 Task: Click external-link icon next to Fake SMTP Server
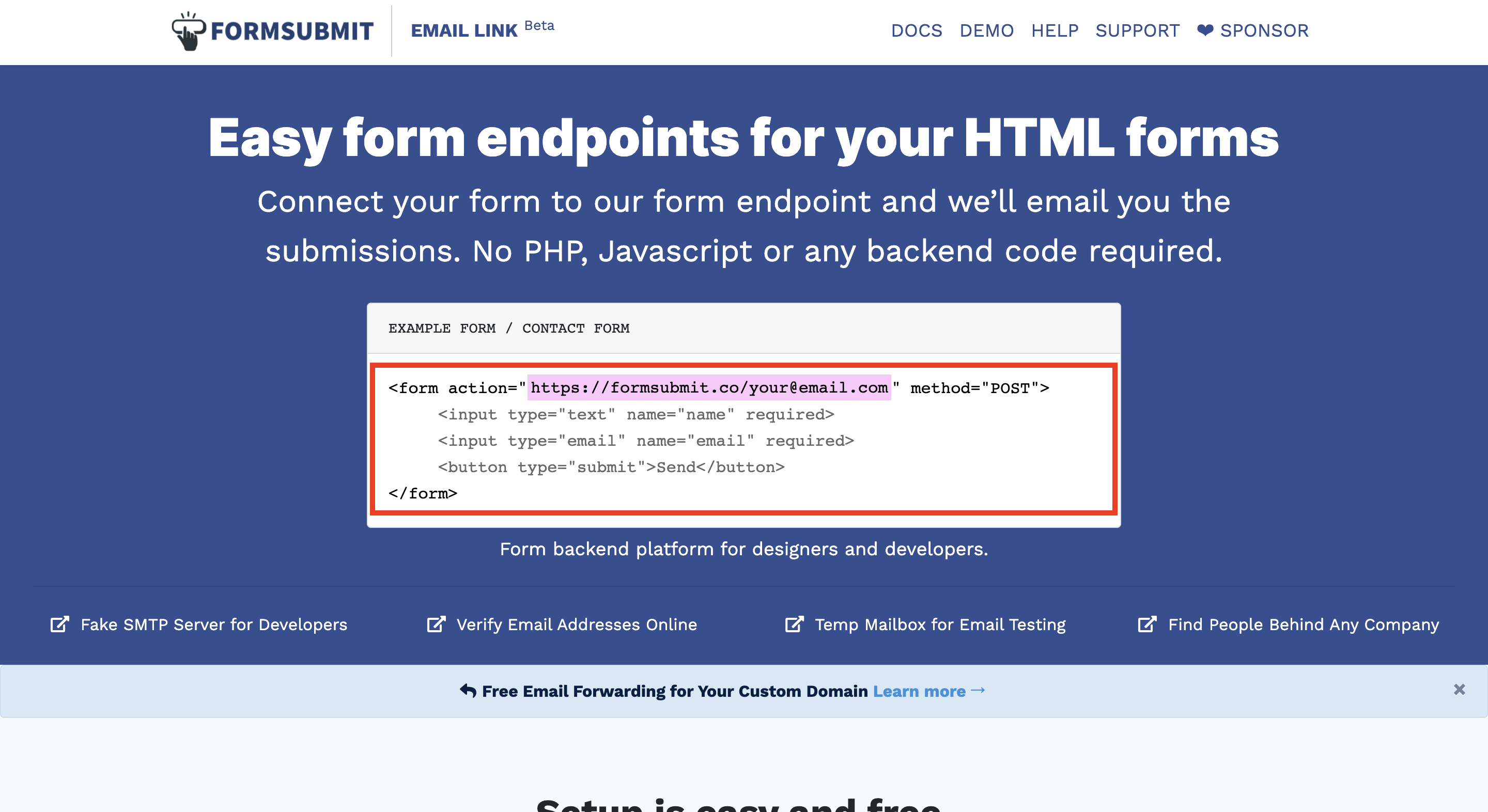60,624
